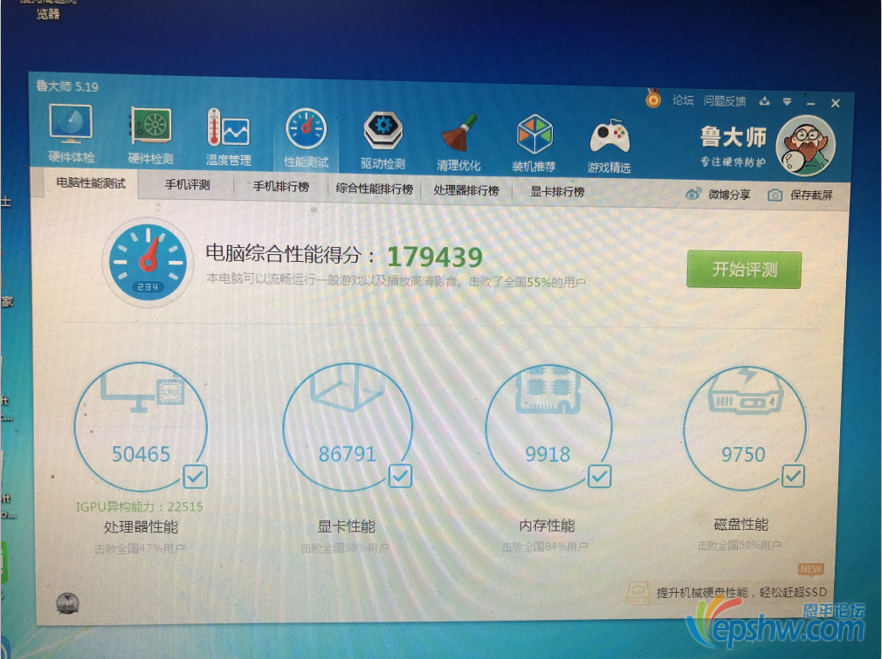Select the 性能测试 performance test section

coord(306,138)
